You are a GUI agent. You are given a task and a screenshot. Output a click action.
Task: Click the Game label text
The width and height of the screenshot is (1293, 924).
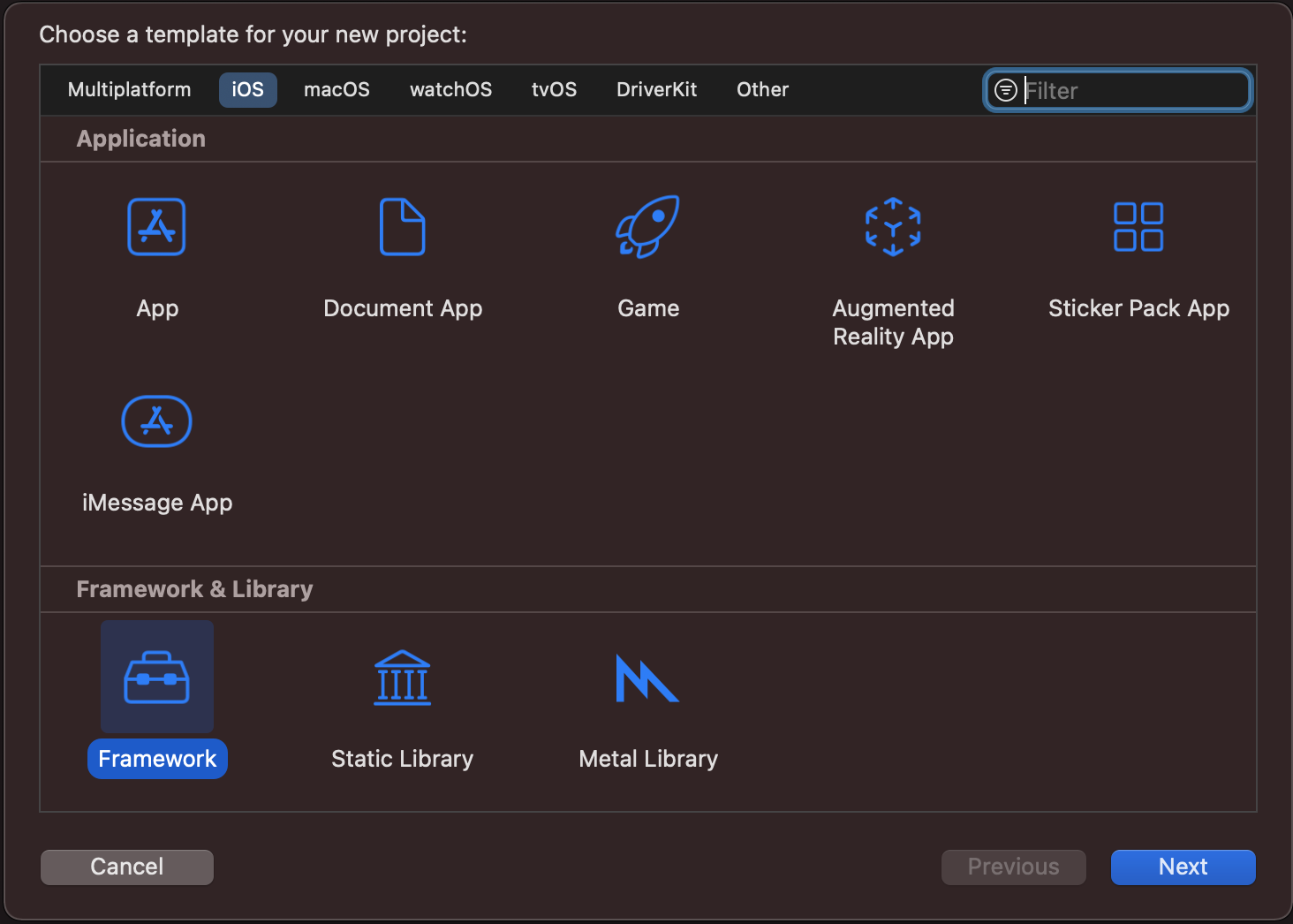click(648, 308)
